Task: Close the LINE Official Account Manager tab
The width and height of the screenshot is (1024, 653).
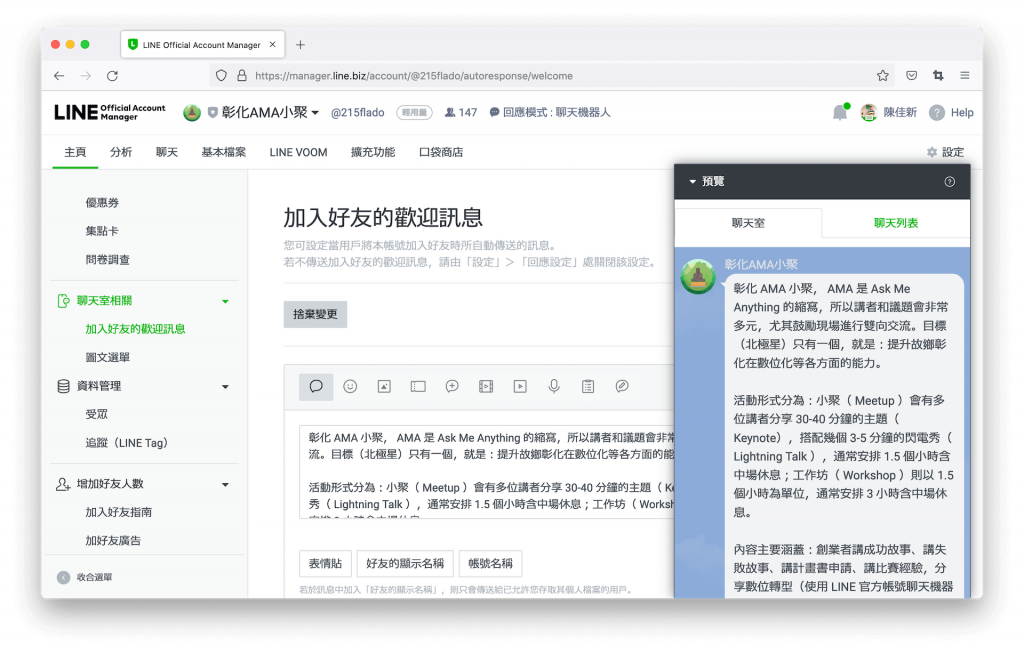Action: (272, 44)
